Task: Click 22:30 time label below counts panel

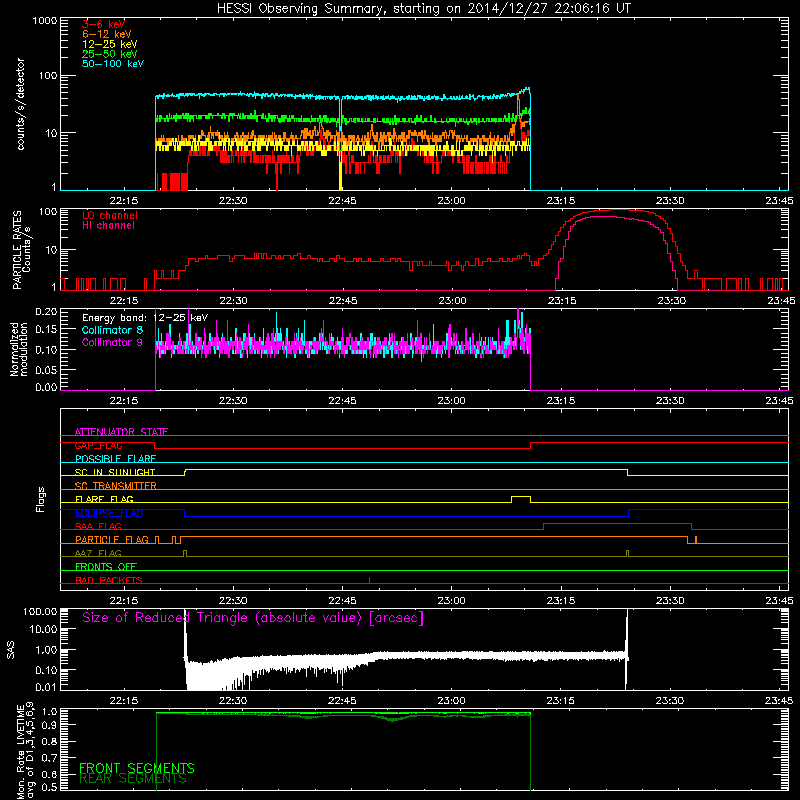Action: [x=233, y=201]
